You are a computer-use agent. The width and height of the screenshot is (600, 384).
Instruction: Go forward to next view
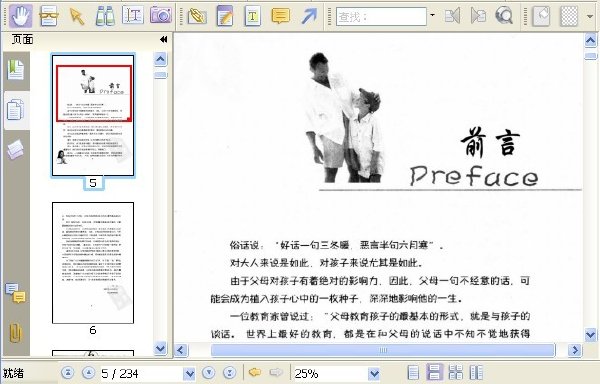[276, 372]
